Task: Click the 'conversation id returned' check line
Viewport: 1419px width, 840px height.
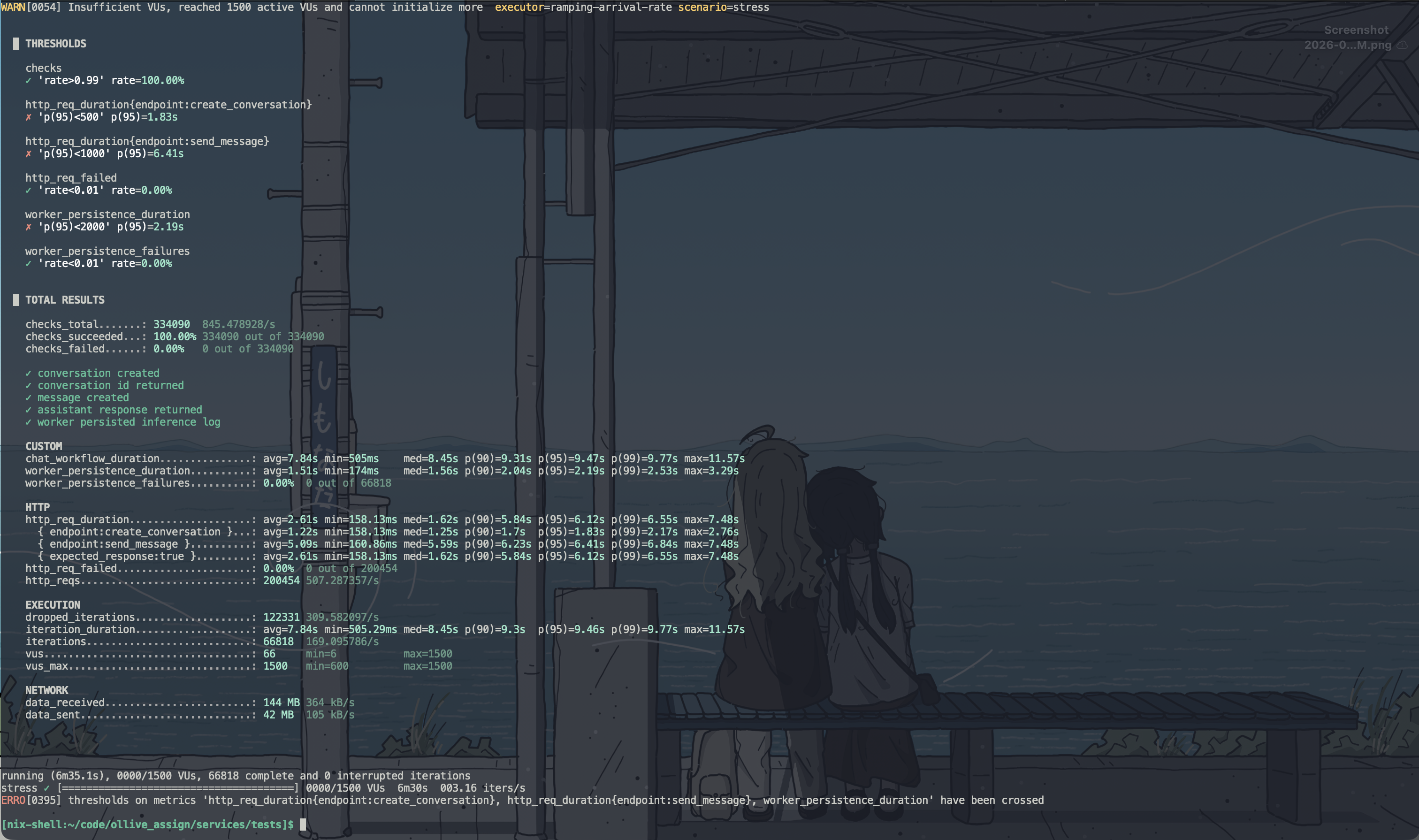Action: [105, 385]
